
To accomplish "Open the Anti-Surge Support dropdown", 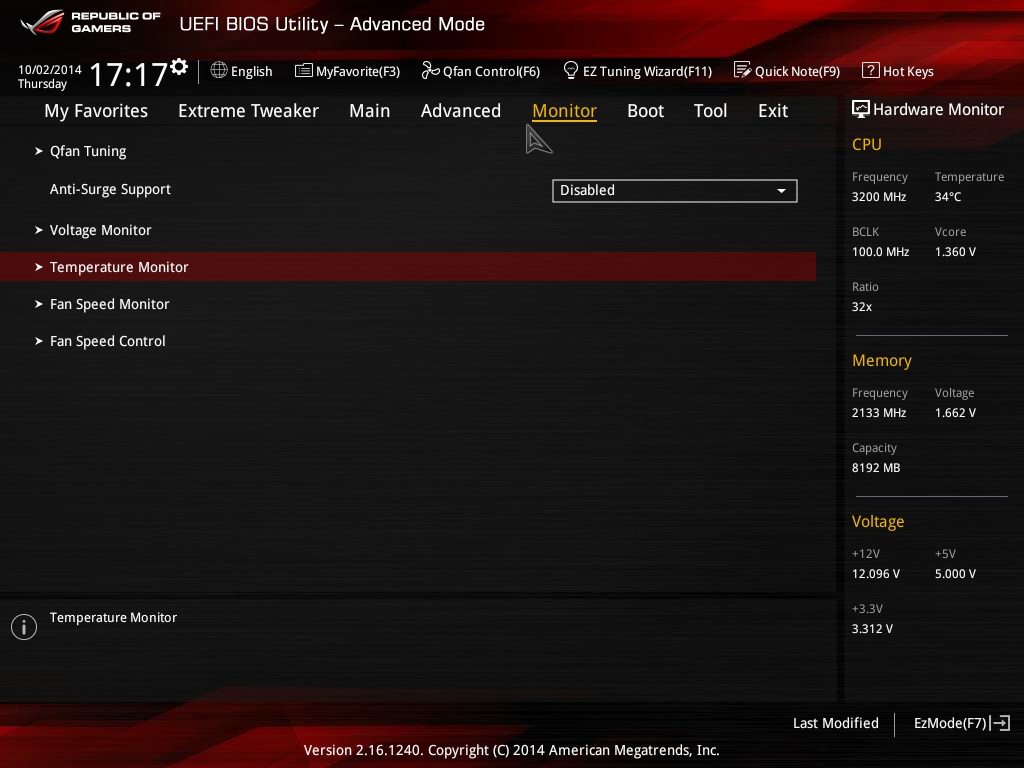I will point(674,190).
